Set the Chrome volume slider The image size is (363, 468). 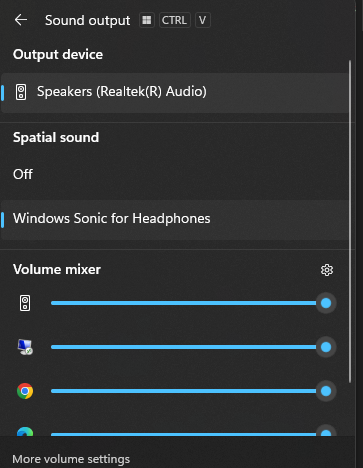[x=193, y=391]
